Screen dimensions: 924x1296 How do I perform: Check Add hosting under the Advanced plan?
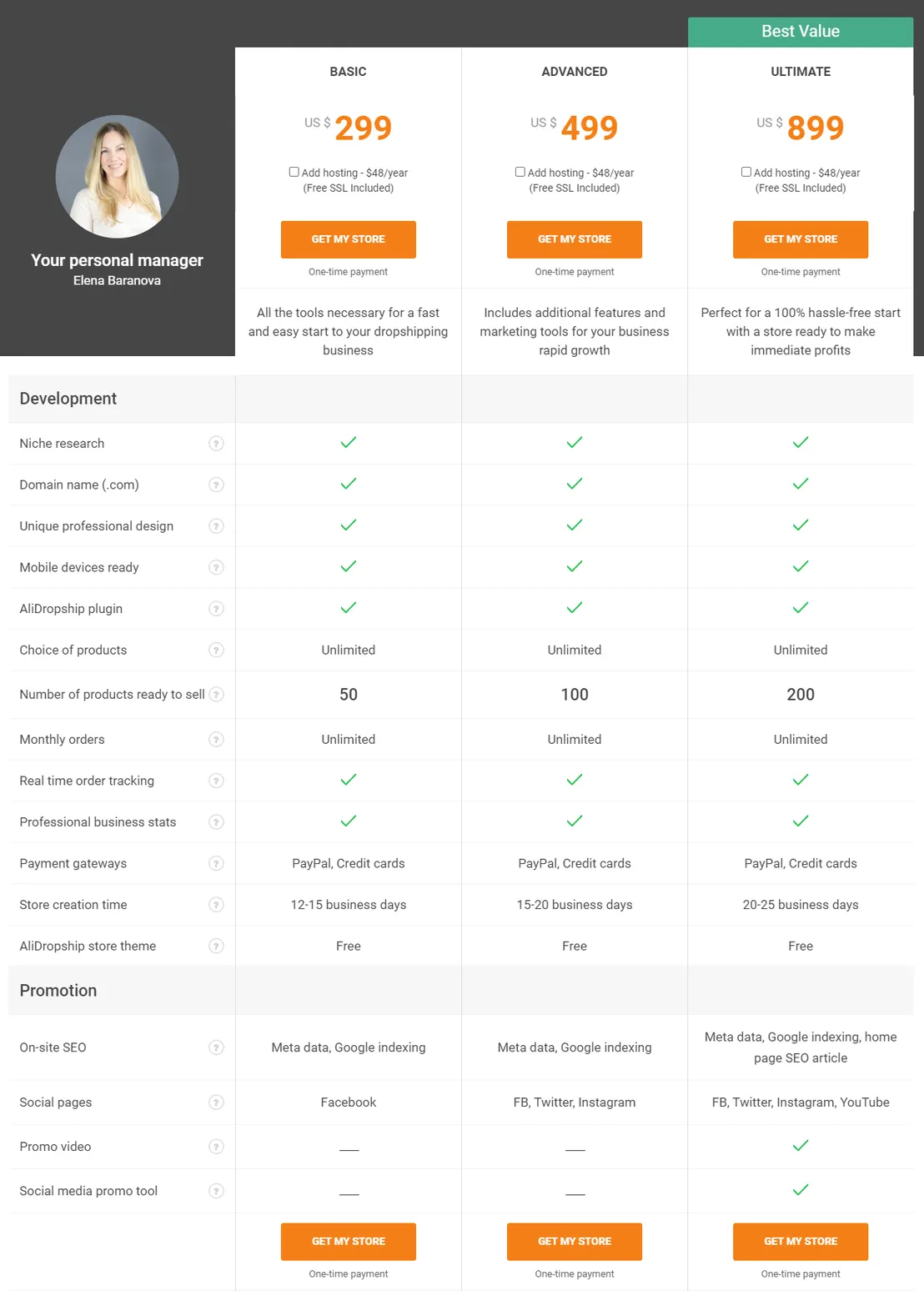tap(520, 171)
